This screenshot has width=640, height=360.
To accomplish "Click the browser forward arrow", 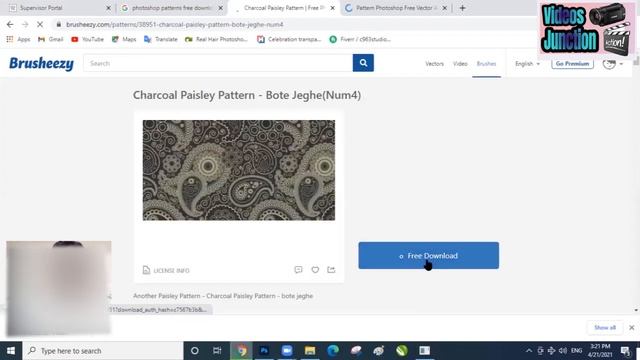I will tap(25, 24).
